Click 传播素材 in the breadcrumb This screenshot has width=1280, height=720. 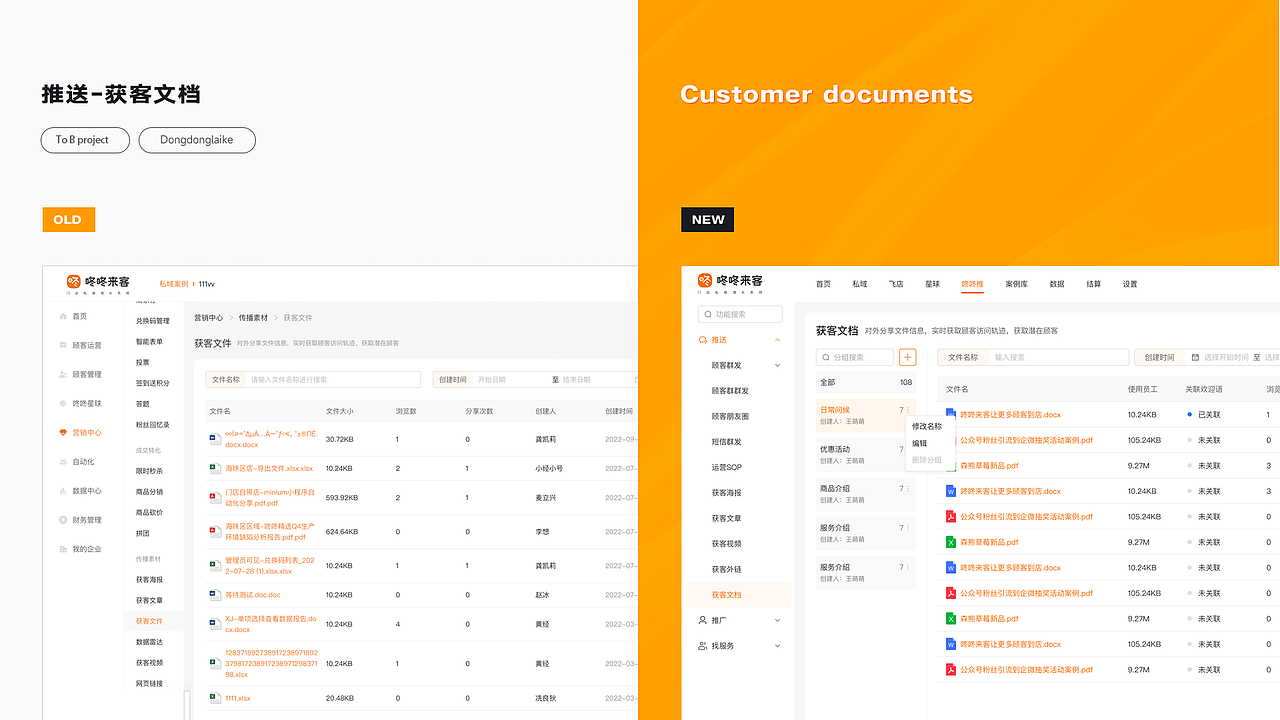point(253,317)
